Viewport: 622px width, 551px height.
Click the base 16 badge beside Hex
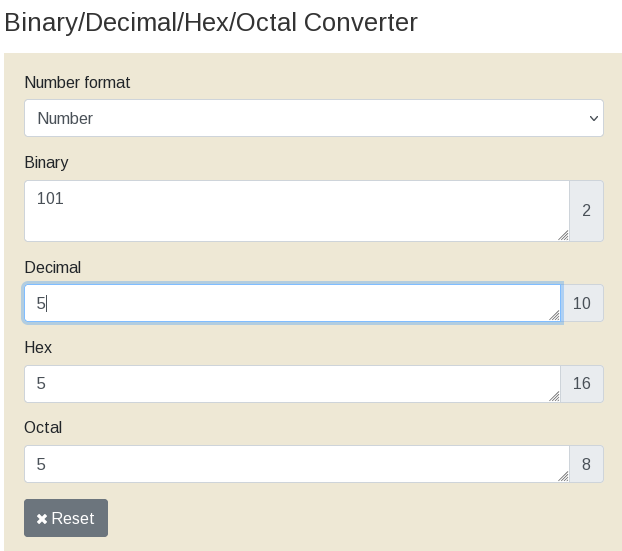tap(582, 384)
